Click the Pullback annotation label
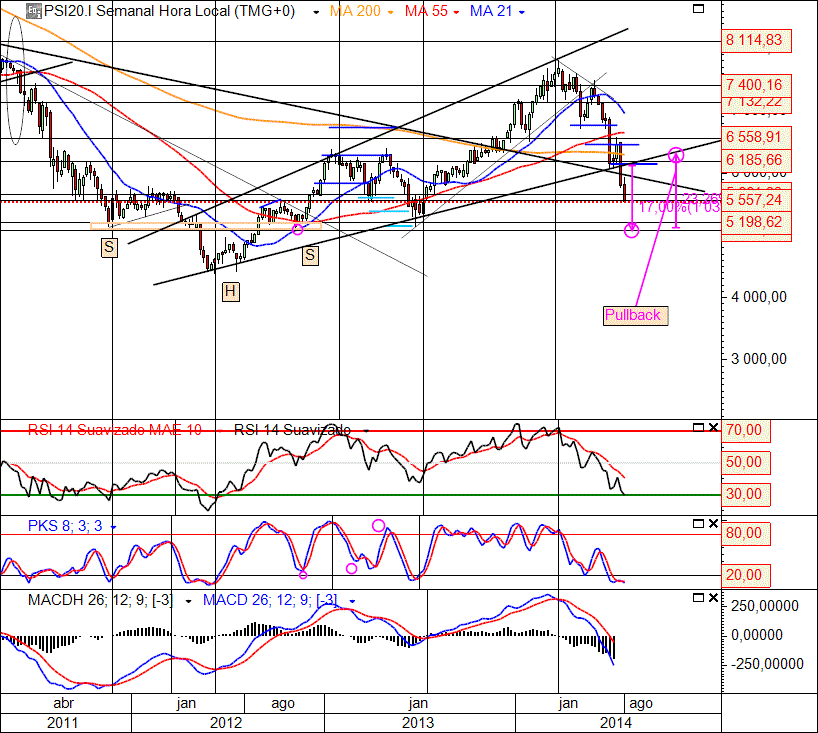 pos(635,316)
